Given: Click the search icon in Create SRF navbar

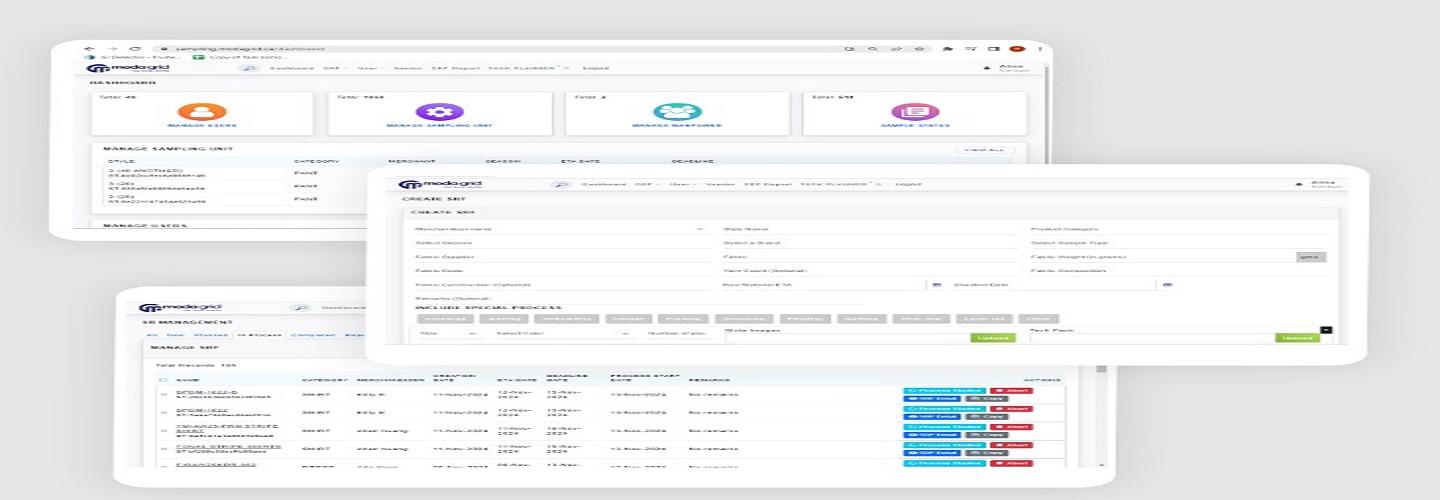Looking at the screenshot, I should [561, 184].
